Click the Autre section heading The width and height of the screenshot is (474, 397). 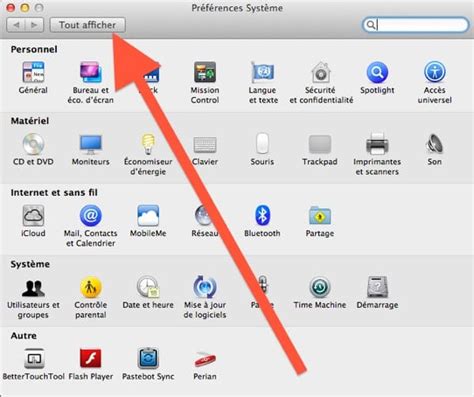(23, 335)
